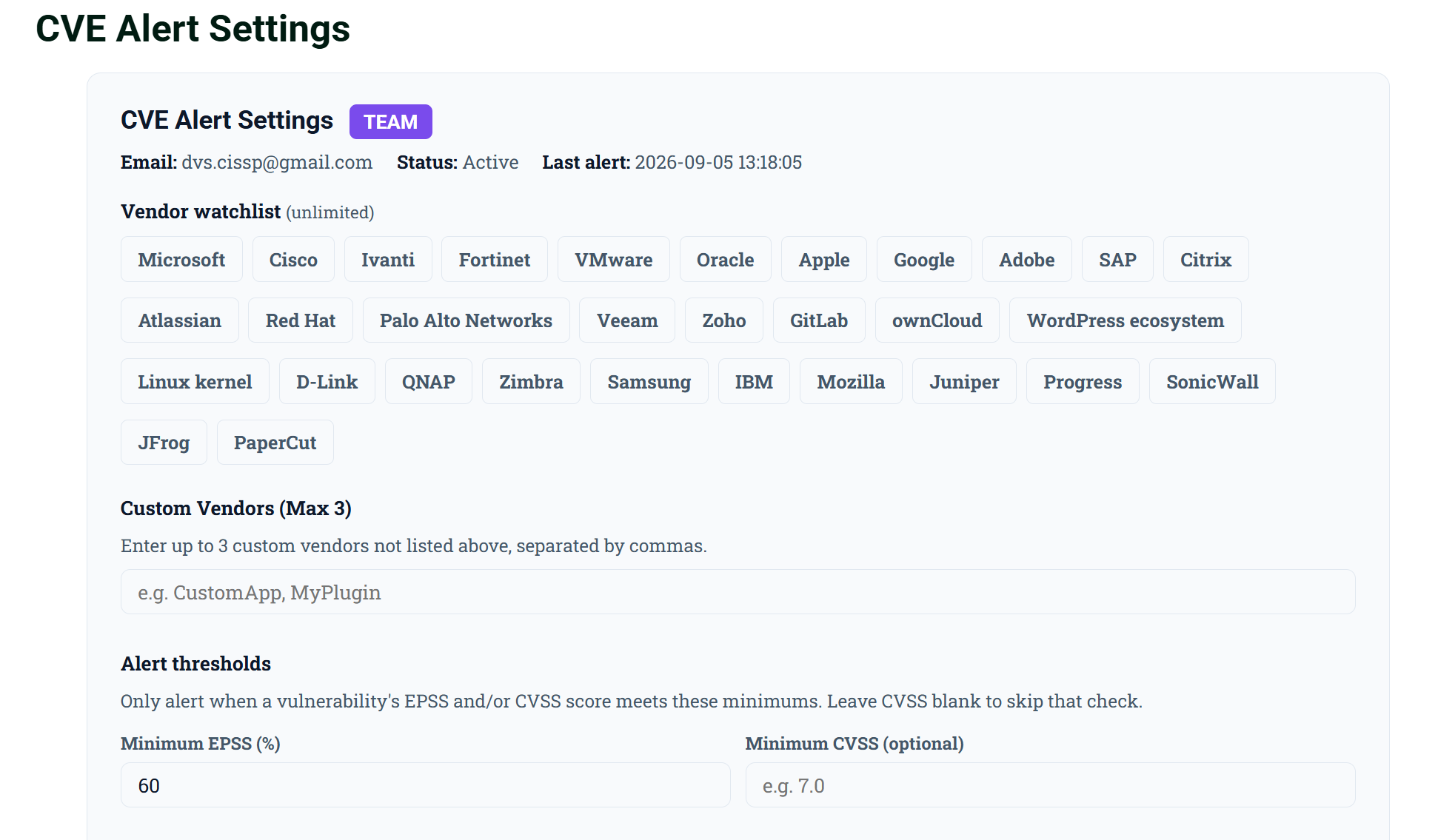Select the Atlassian vendor chip

[x=180, y=320]
